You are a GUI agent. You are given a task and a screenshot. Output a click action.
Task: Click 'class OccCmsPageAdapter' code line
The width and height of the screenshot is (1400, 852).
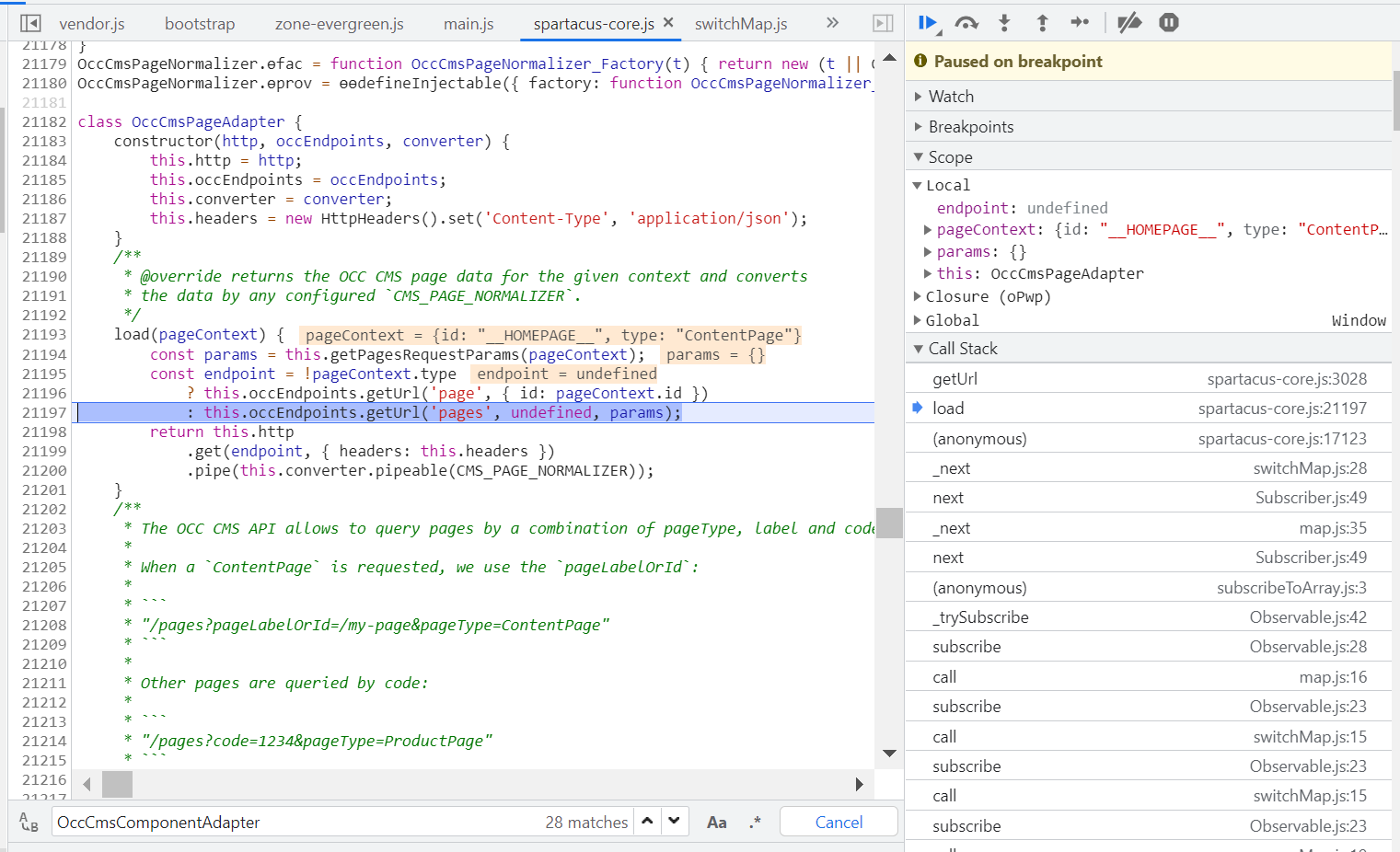190,122
